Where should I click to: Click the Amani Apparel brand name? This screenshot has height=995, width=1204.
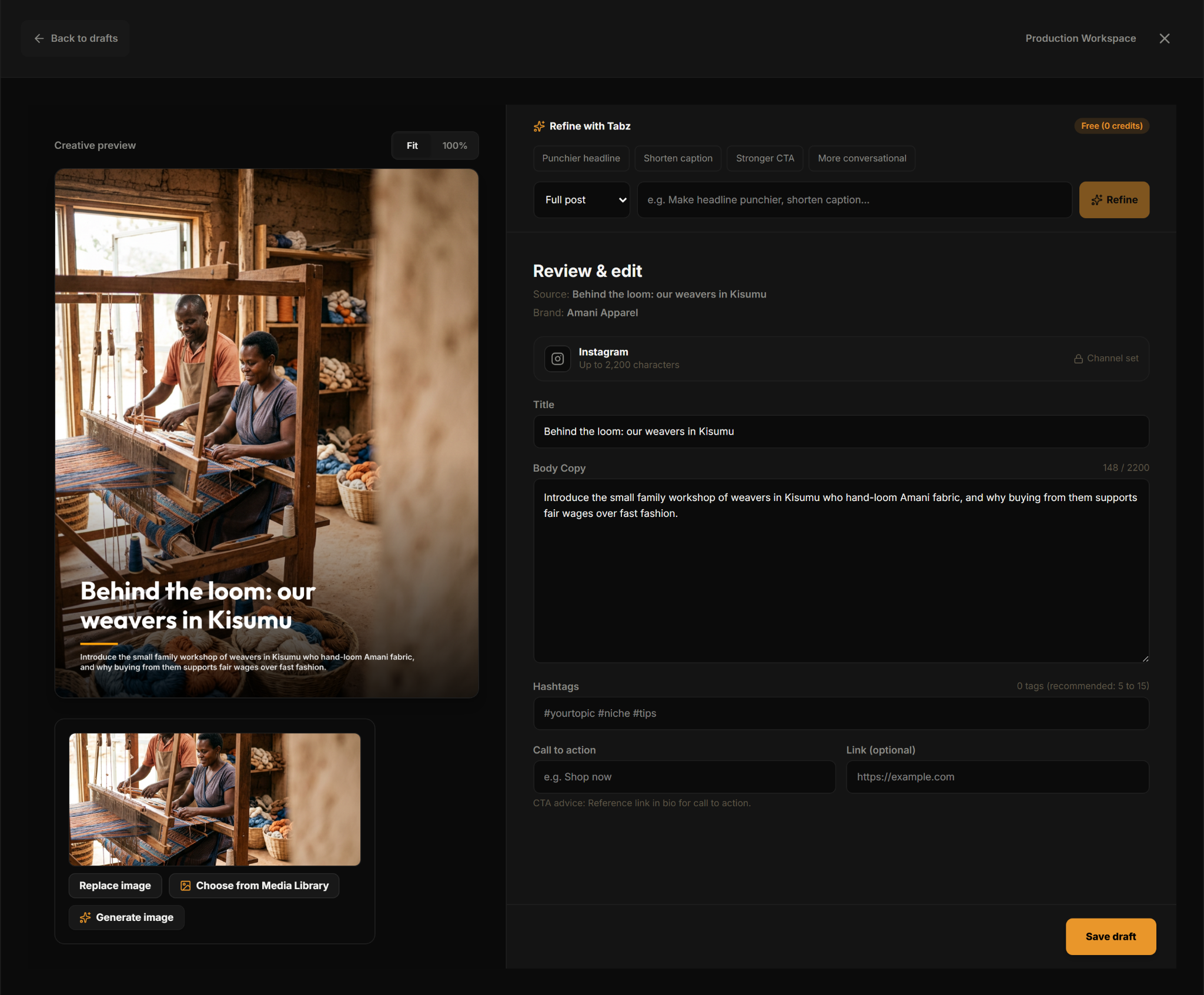pos(602,313)
